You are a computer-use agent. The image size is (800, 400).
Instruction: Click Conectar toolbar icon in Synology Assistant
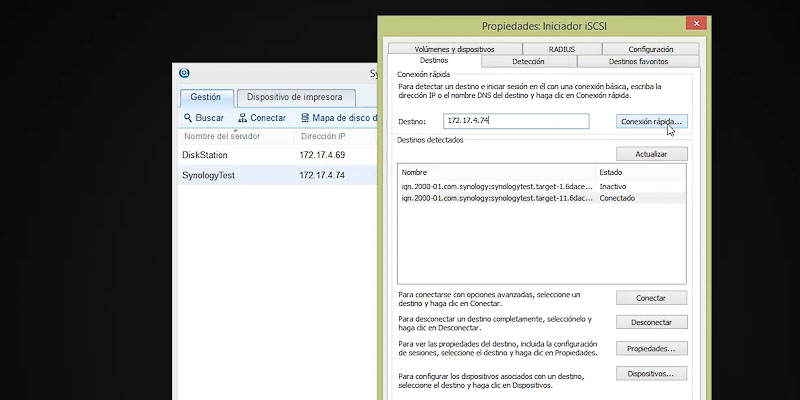click(x=243, y=118)
